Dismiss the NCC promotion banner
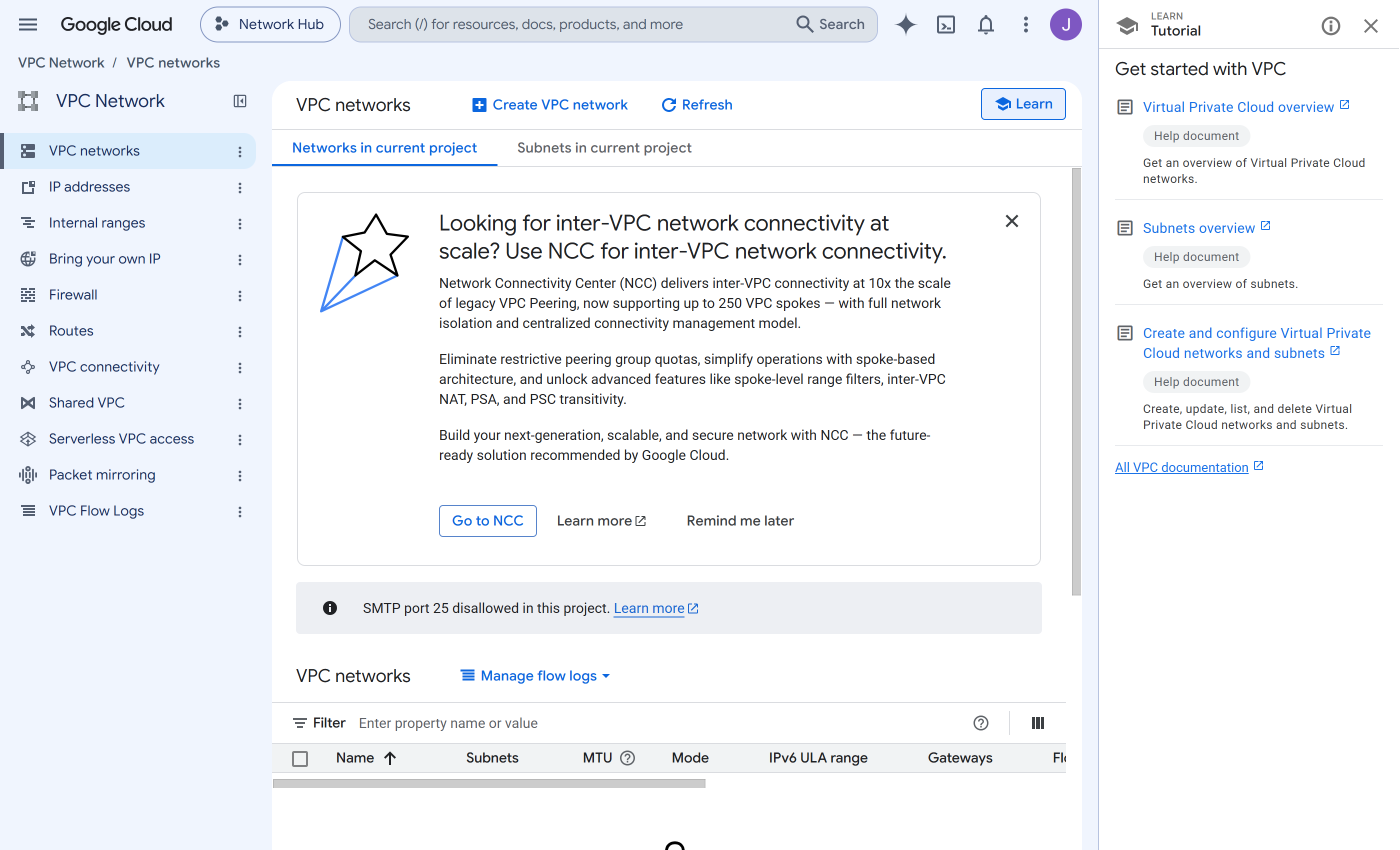The width and height of the screenshot is (1400, 850). tap(1011, 221)
